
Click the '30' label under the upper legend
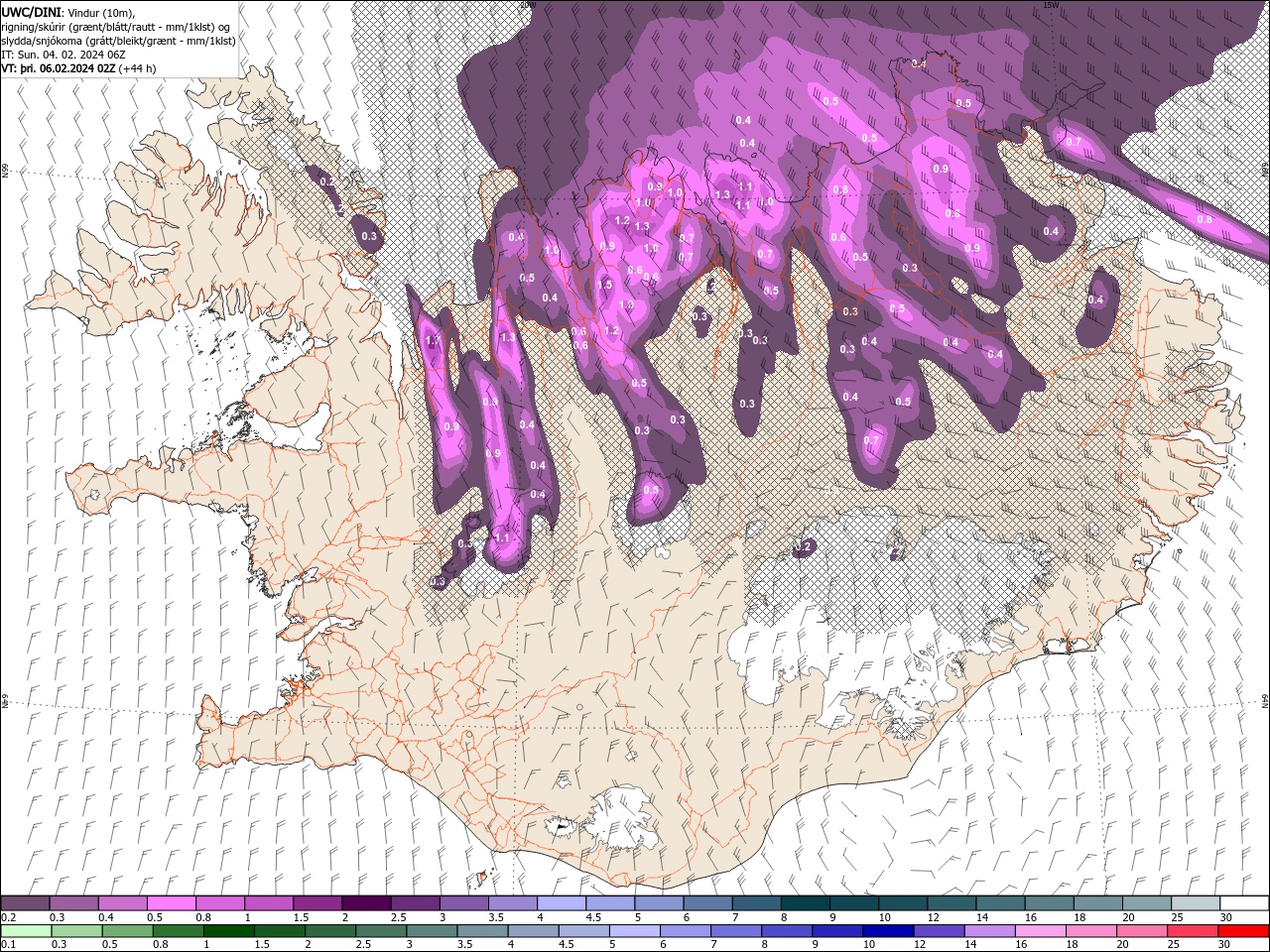pyautogui.click(x=1225, y=917)
